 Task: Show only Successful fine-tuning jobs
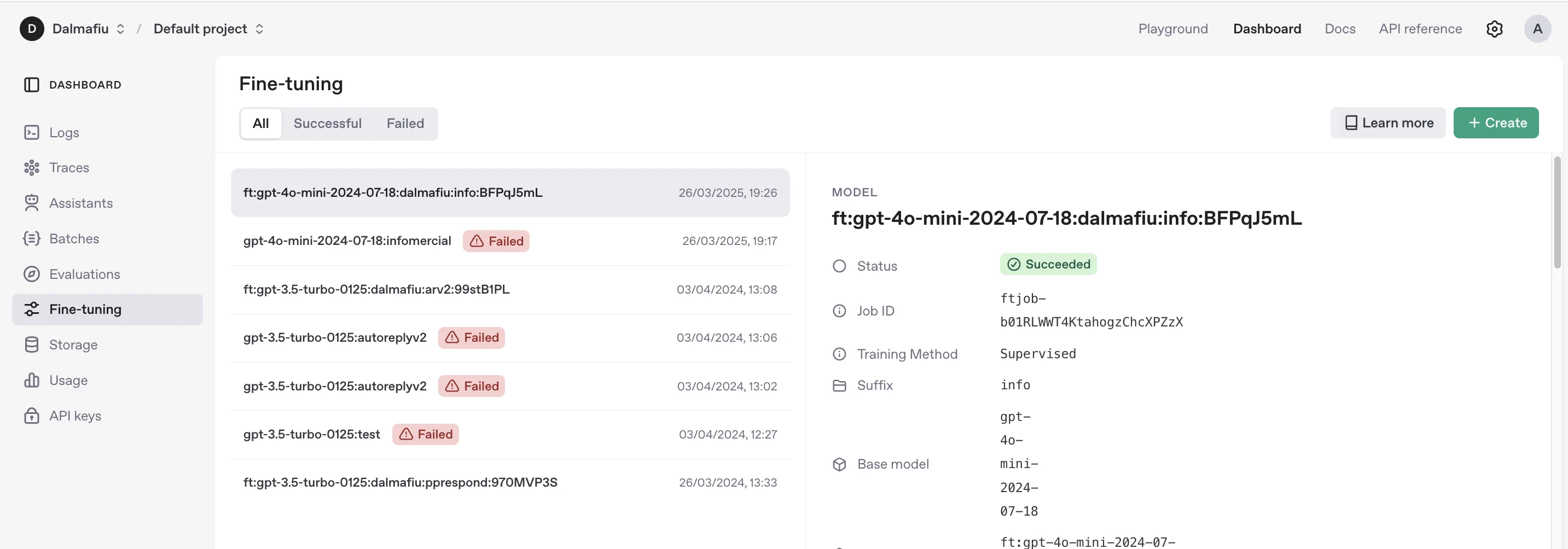tap(328, 124)
